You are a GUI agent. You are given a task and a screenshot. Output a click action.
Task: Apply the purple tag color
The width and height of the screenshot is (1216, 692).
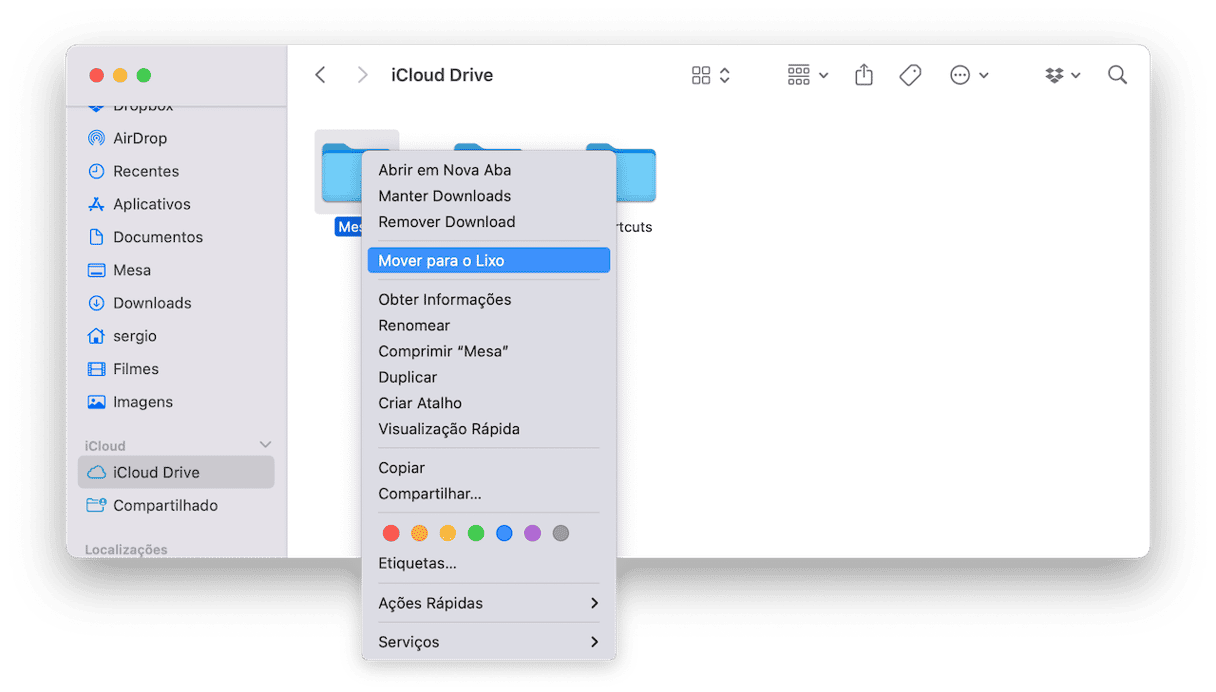(533, 534)
